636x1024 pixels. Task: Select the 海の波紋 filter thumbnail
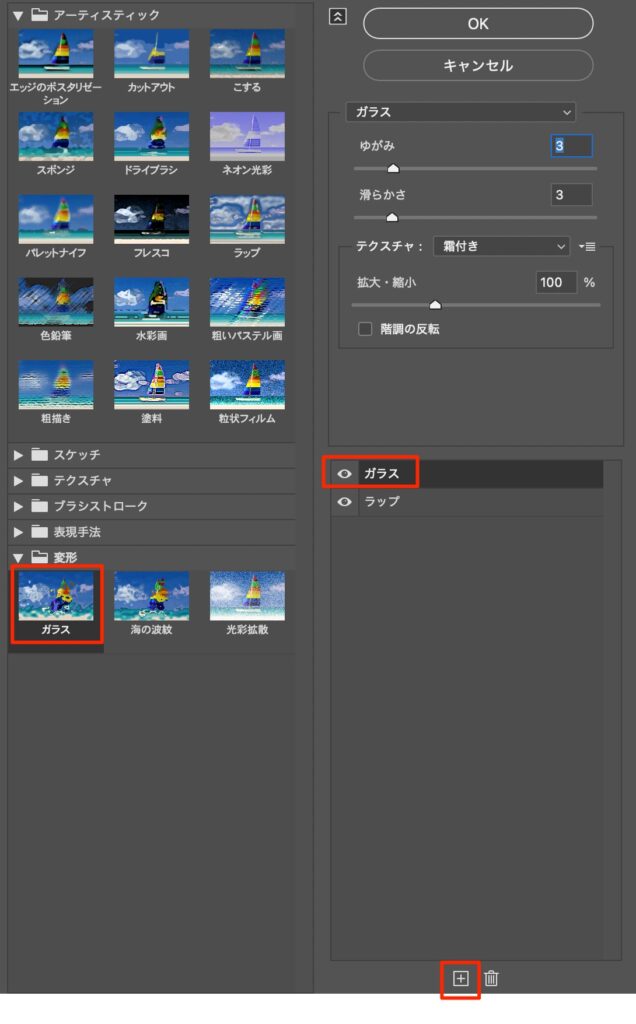click(x=151, y=597)
